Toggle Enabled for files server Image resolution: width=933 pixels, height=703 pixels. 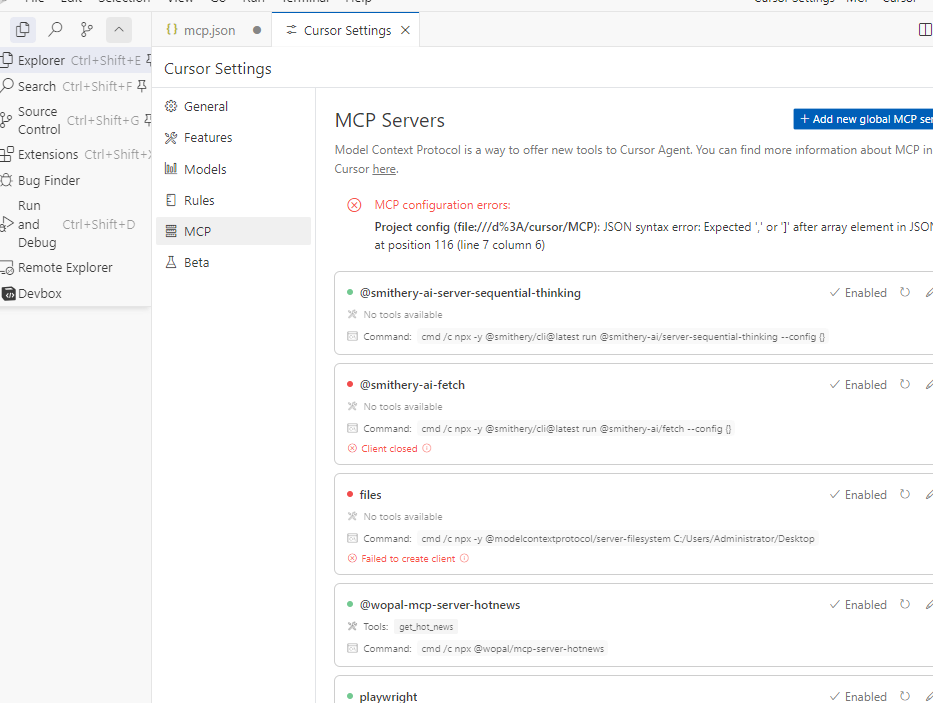point(858,495)
